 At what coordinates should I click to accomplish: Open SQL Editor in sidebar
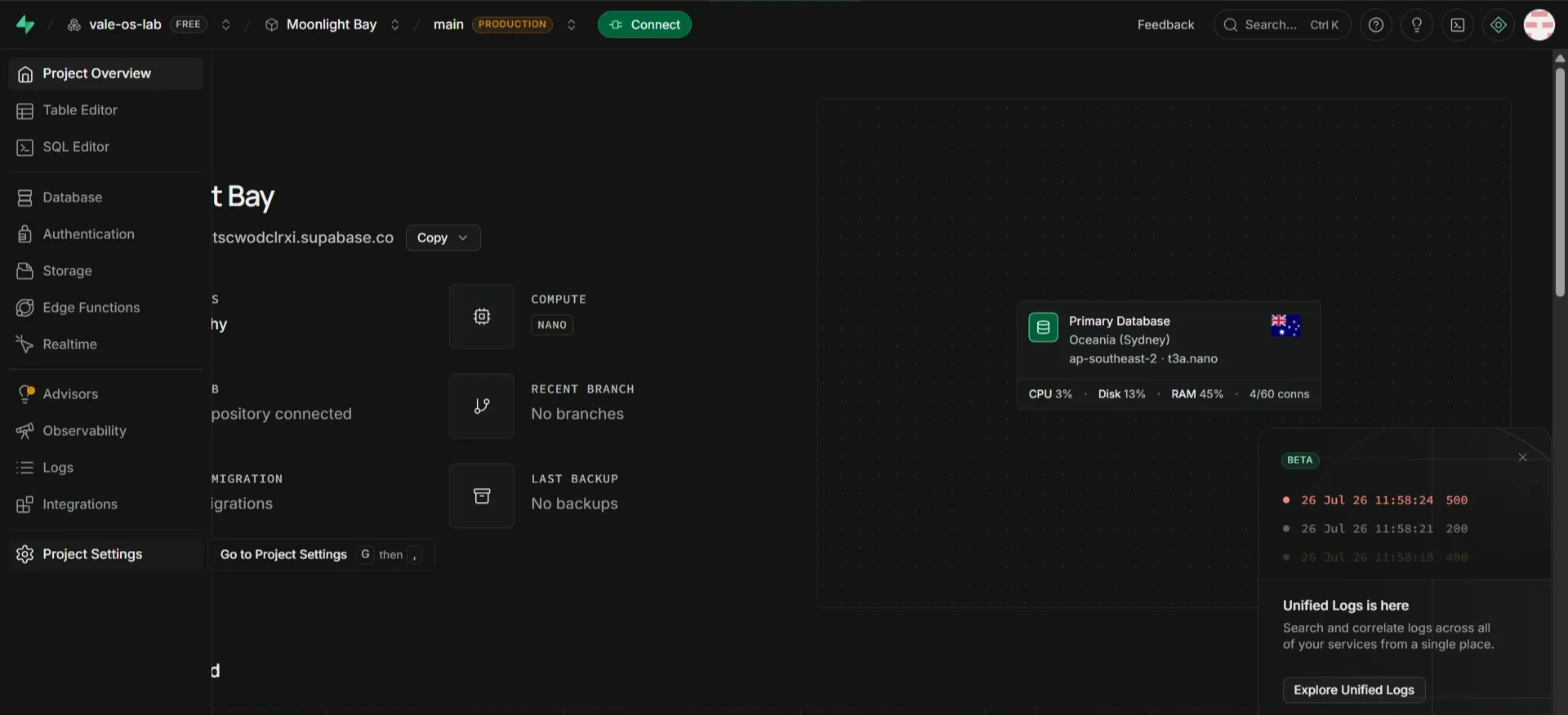coord(106,147)
